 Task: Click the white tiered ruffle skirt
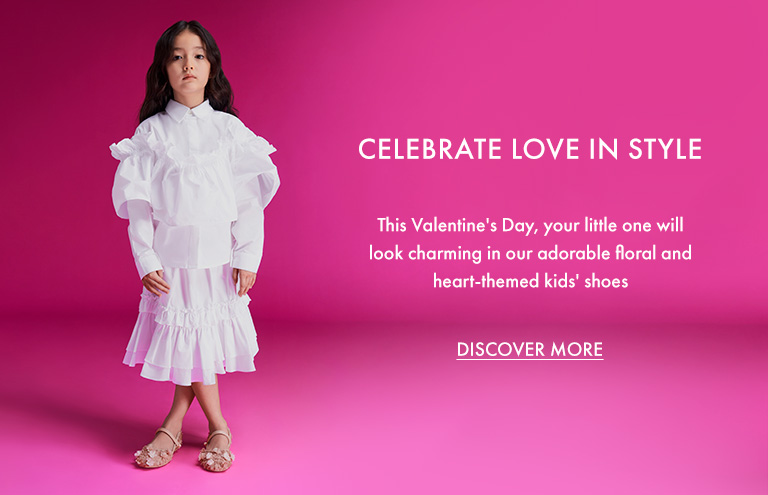coord(192,326)
